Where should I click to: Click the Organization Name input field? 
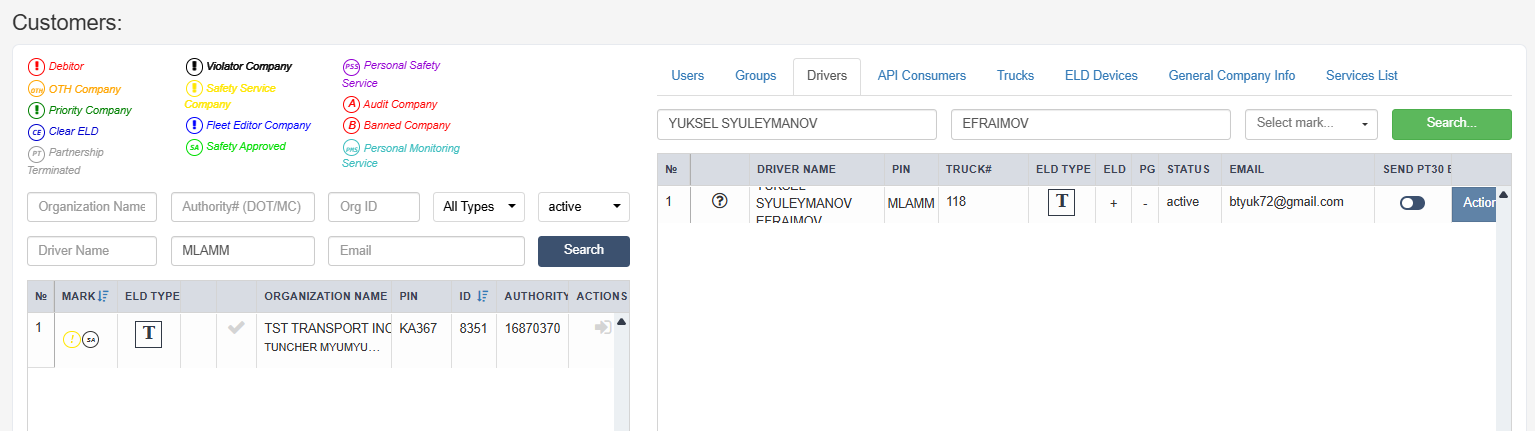pos(92,207)
